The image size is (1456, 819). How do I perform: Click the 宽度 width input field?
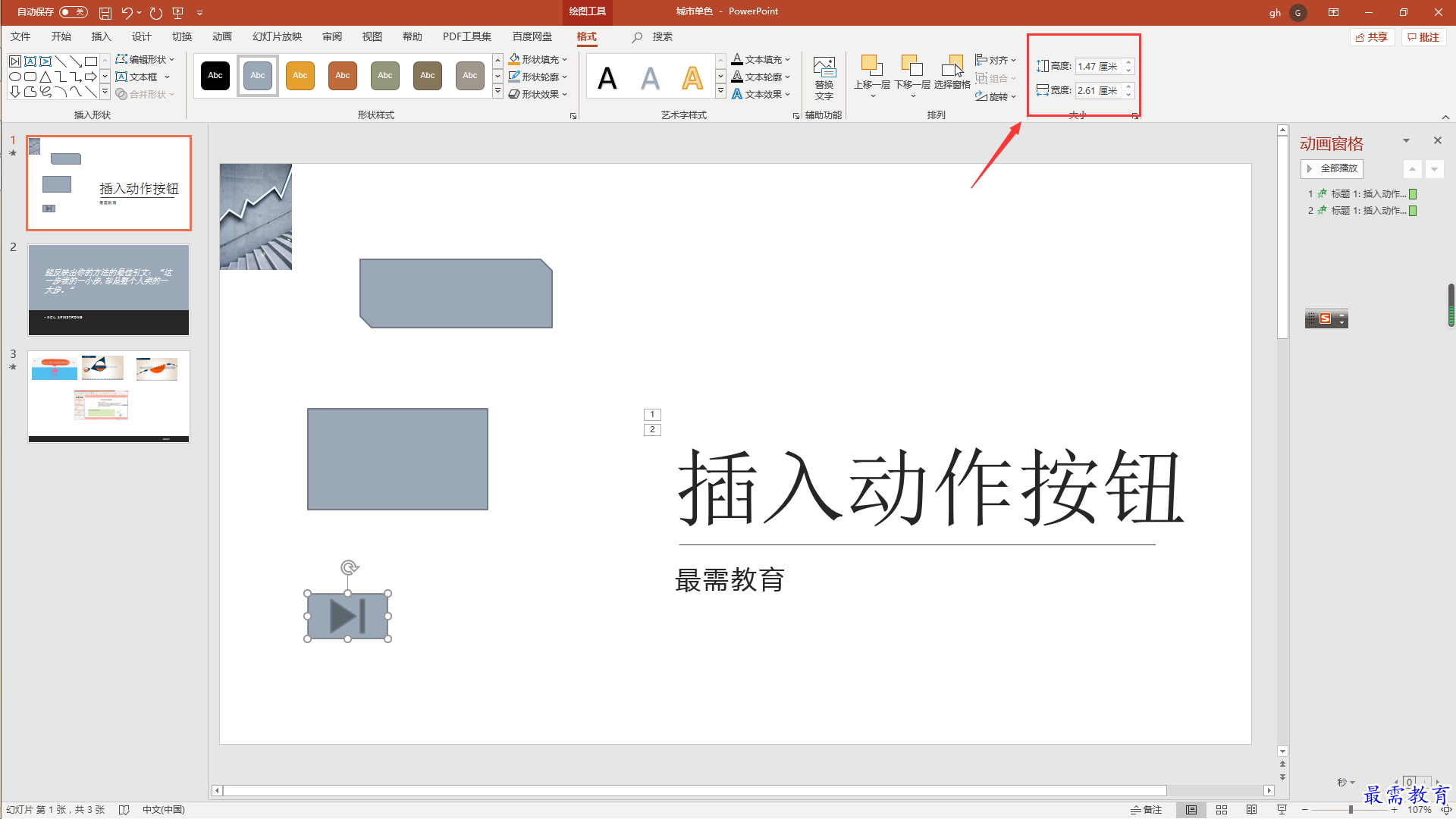pyautogui.click(x=1098, y=90)
